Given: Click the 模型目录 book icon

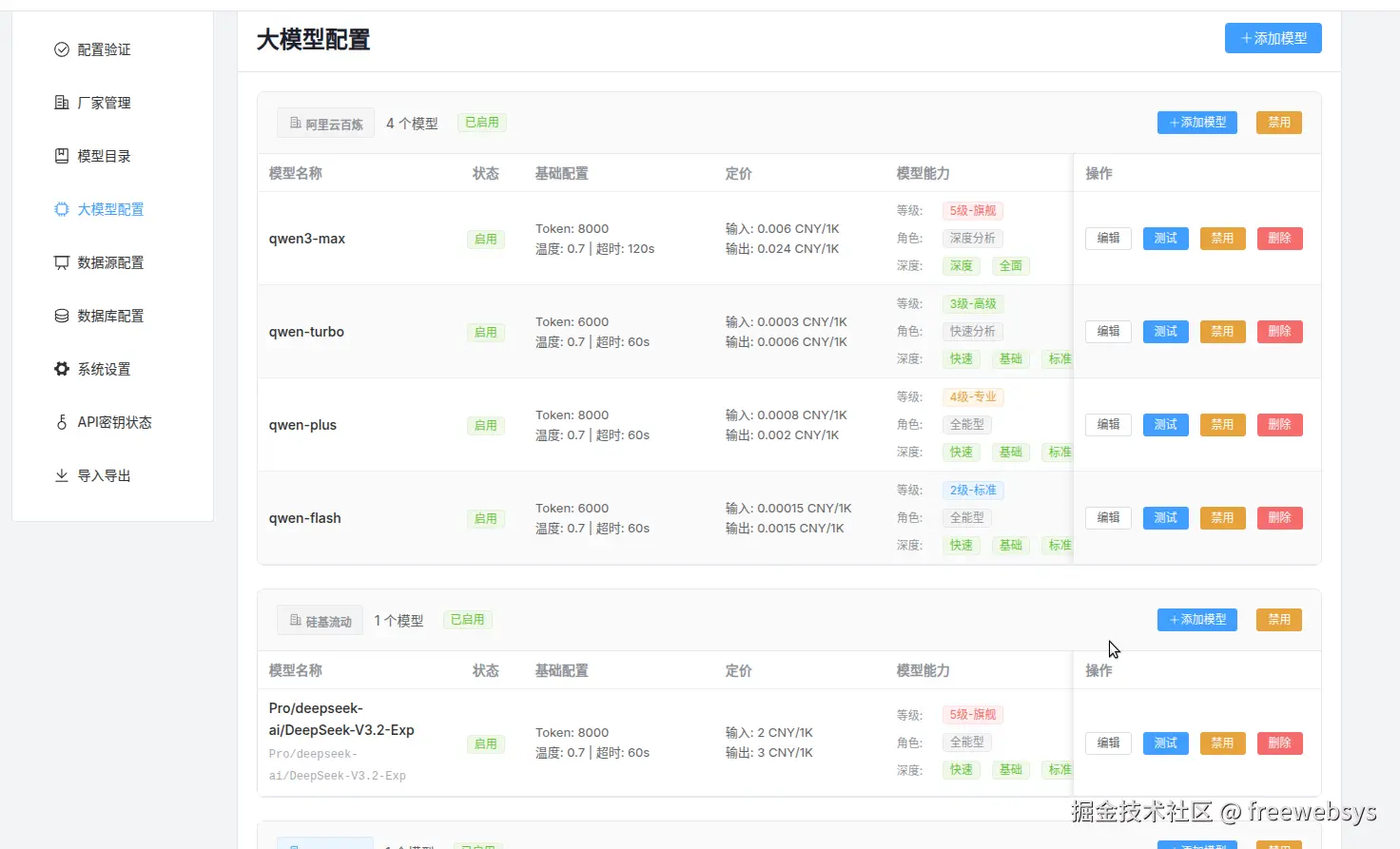Looking at the screenshot, I should [62, 156].
